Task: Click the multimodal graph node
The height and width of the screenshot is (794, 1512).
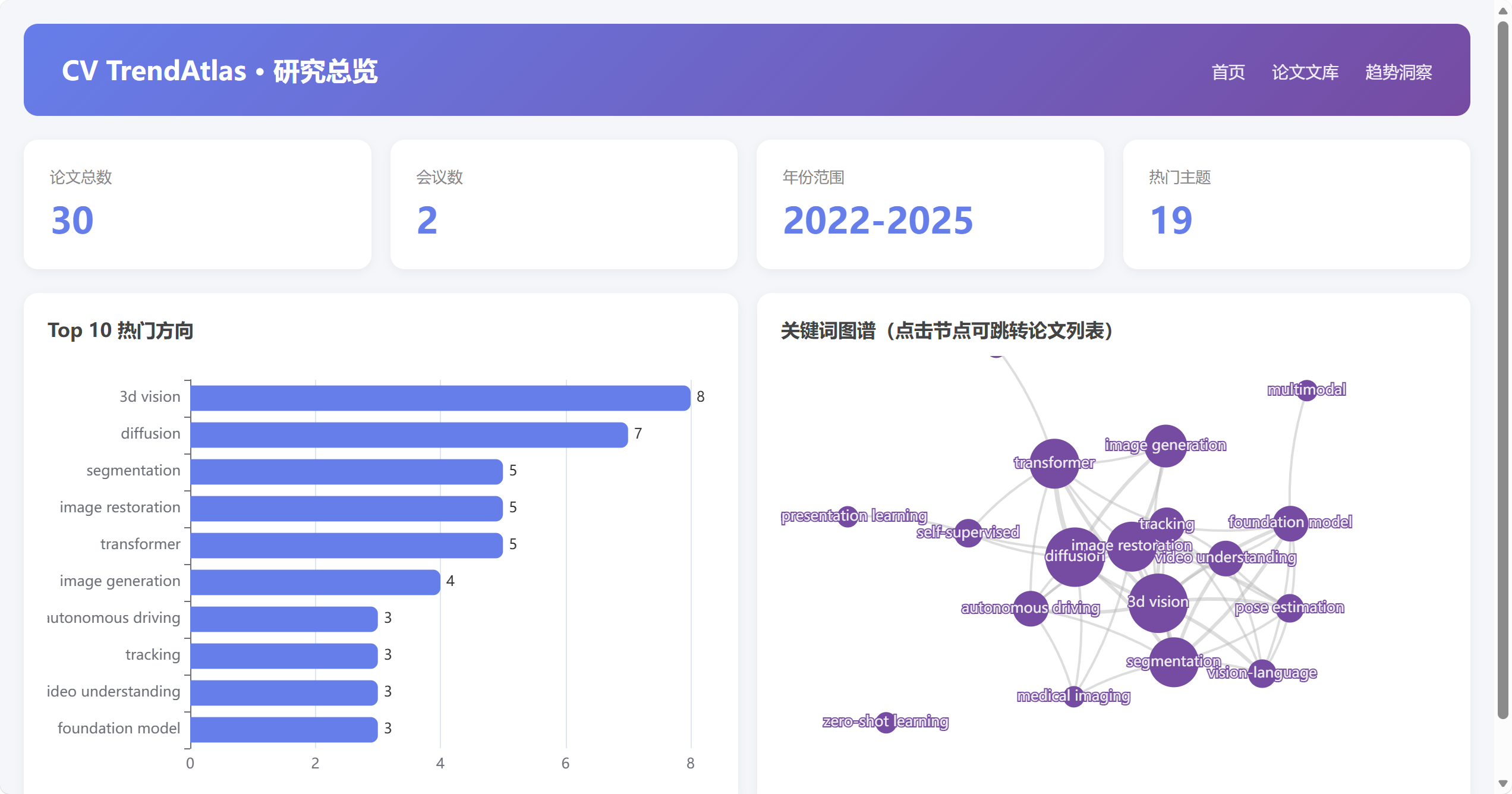Action: pos(1306,390)
